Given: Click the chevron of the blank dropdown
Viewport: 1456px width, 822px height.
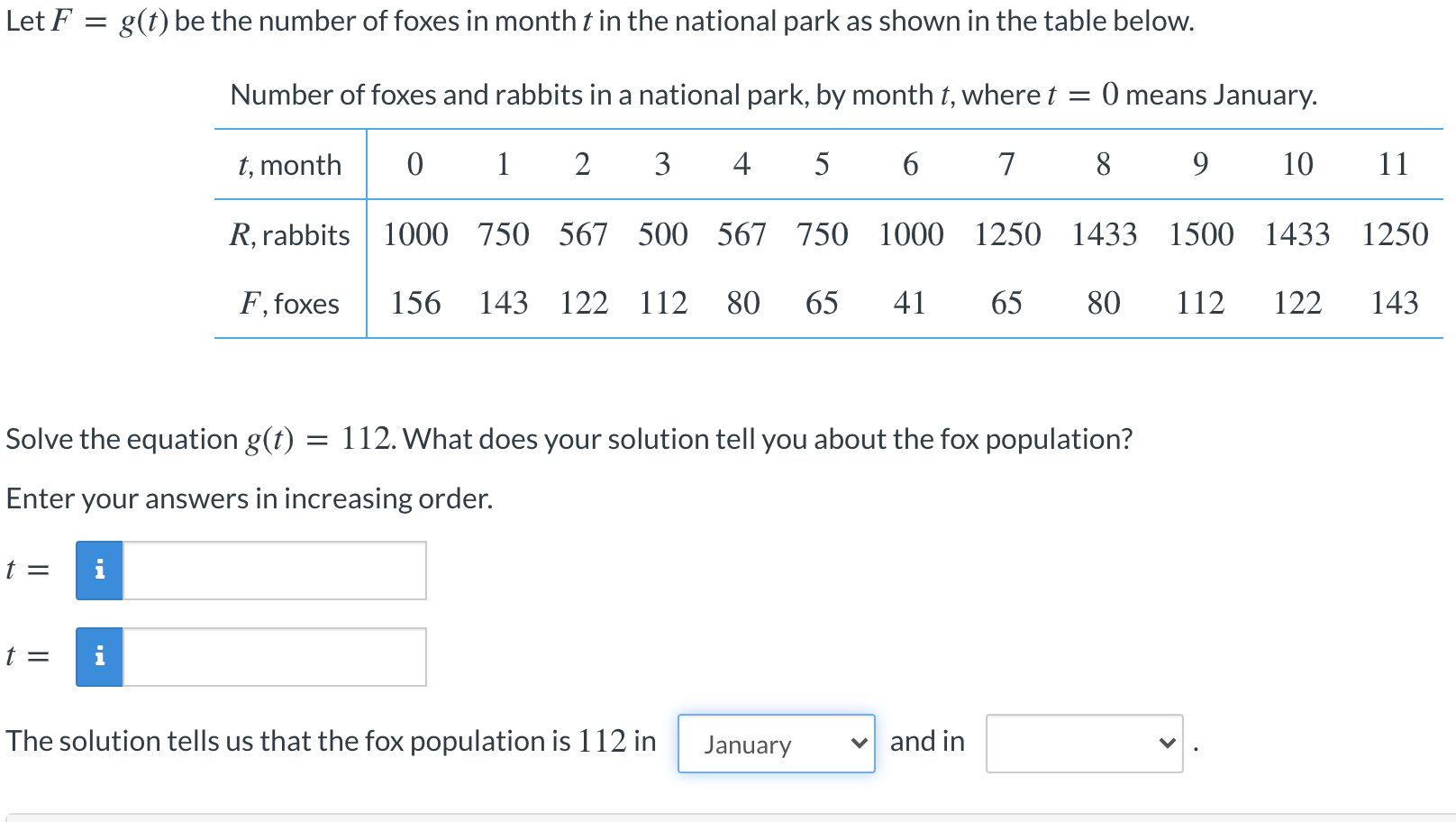Looking at the screenshot, I should pos(1167,744).
